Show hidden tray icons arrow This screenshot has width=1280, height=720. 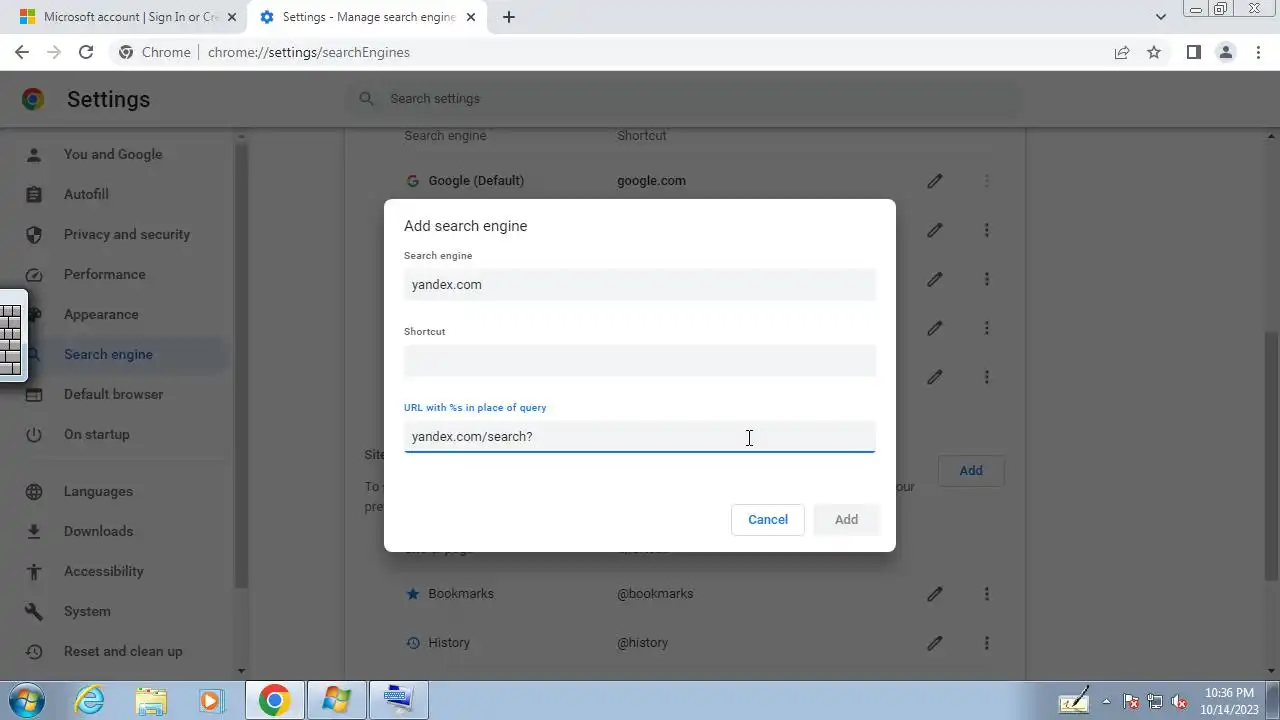1106,701
